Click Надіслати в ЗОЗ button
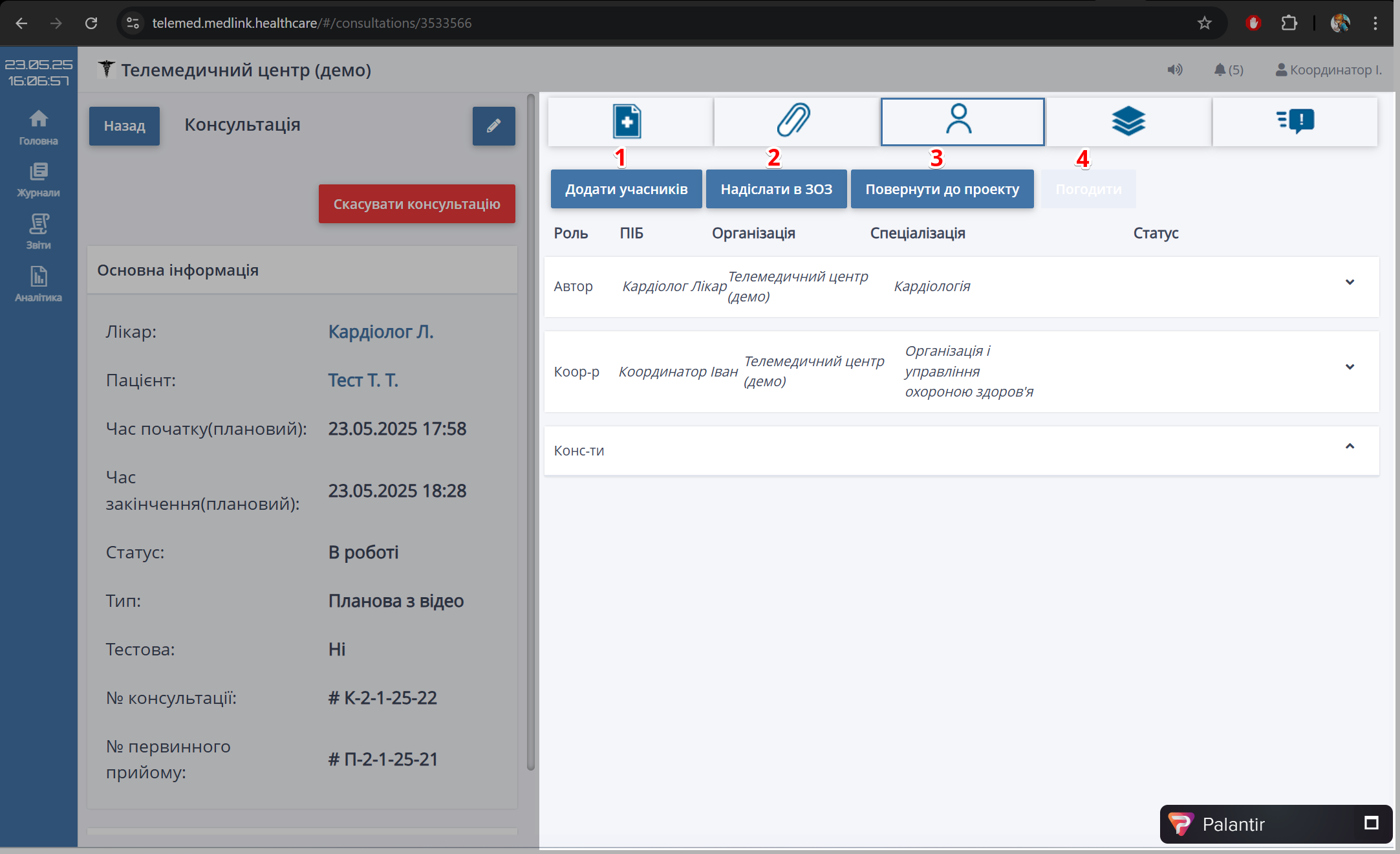The width and height of the screenshot is (1400, 854). point(776,189)
